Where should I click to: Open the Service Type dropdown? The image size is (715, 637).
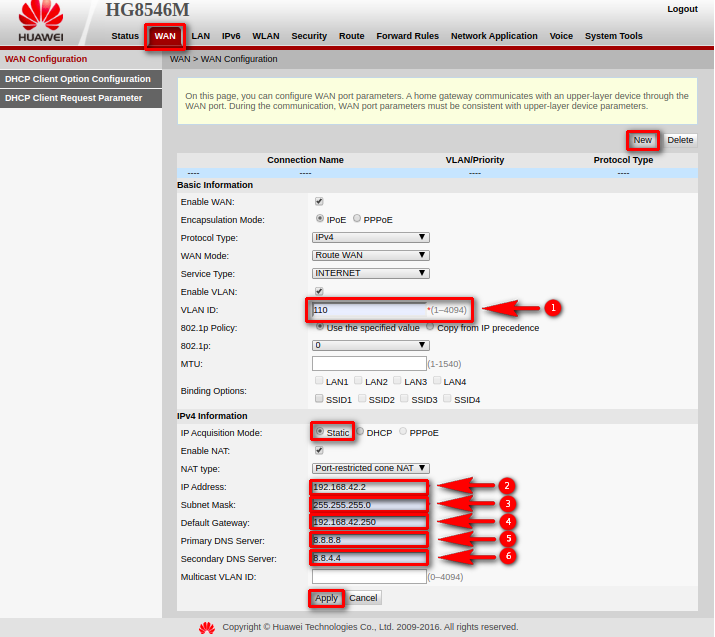(x=371, y=273)
